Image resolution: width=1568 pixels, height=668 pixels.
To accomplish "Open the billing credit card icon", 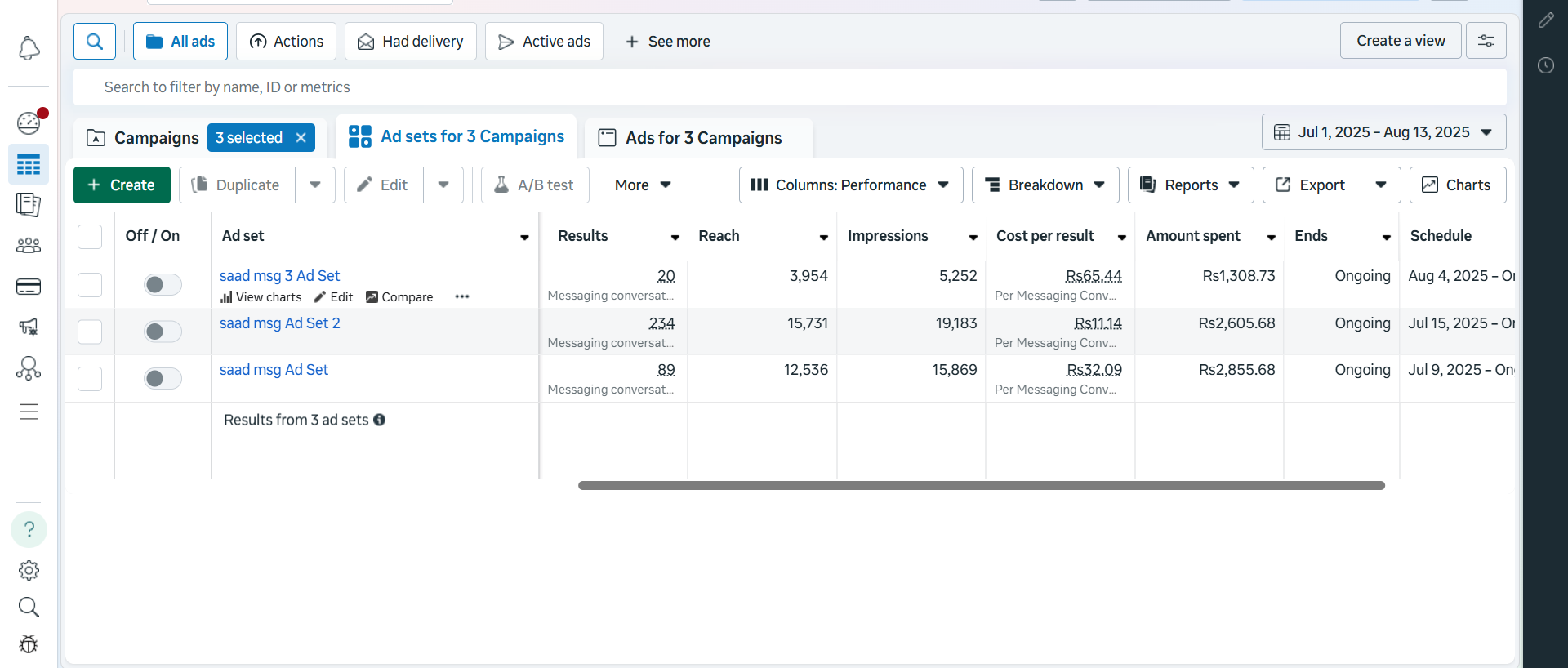I will point(29,287).
